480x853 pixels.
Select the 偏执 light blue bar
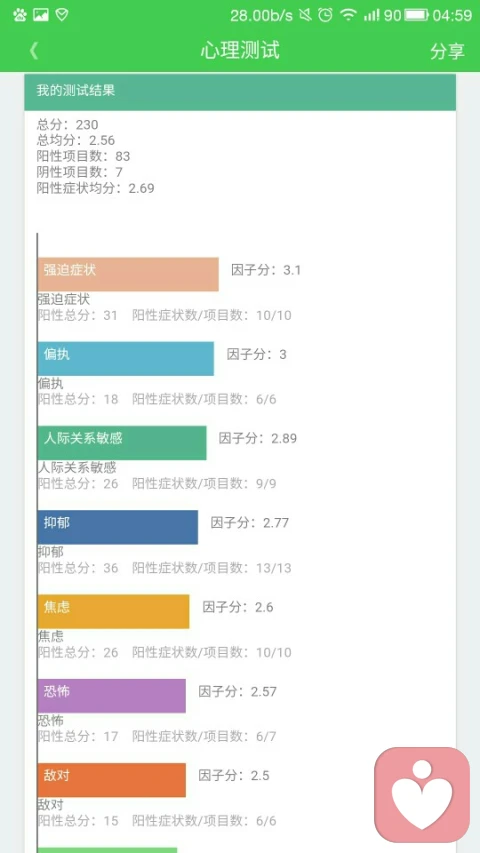pyautogui.click(x=126, y=358)
